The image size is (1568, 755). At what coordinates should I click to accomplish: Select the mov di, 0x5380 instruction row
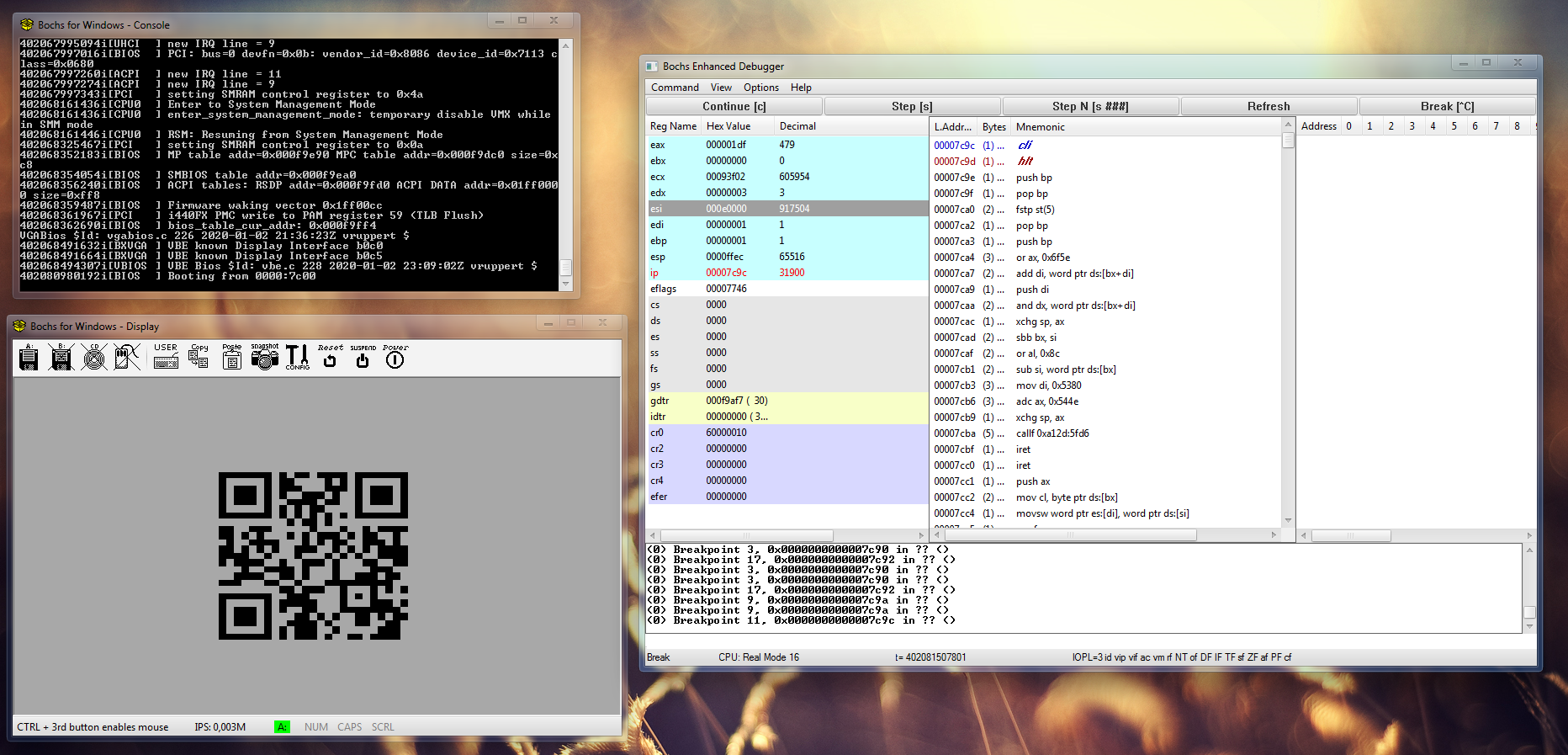1105,385
